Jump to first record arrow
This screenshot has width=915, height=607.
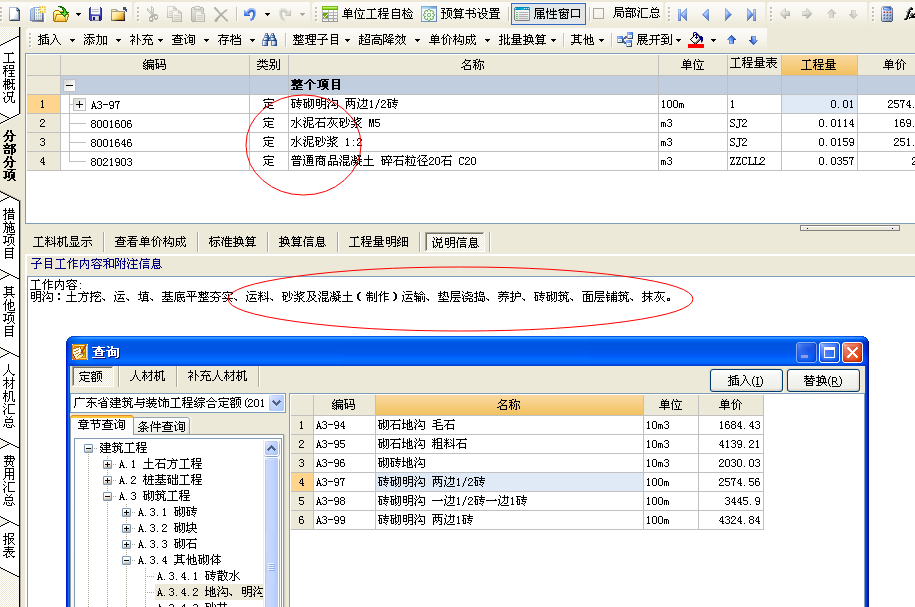[682, 14]
